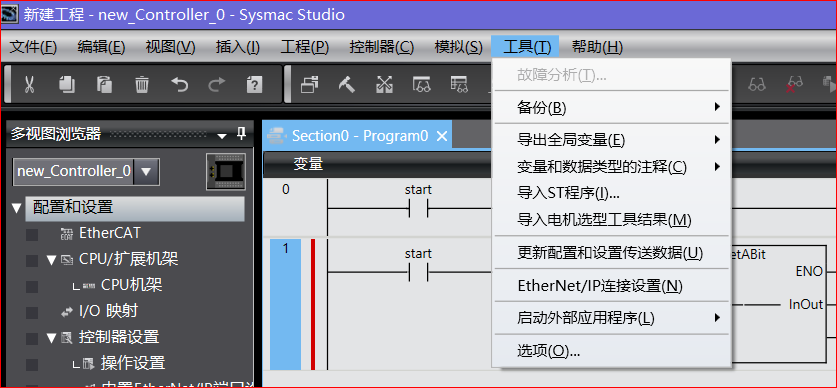837x388 pixels.
Task: Pin the Multiview Explorer panel
Action: 242,133
